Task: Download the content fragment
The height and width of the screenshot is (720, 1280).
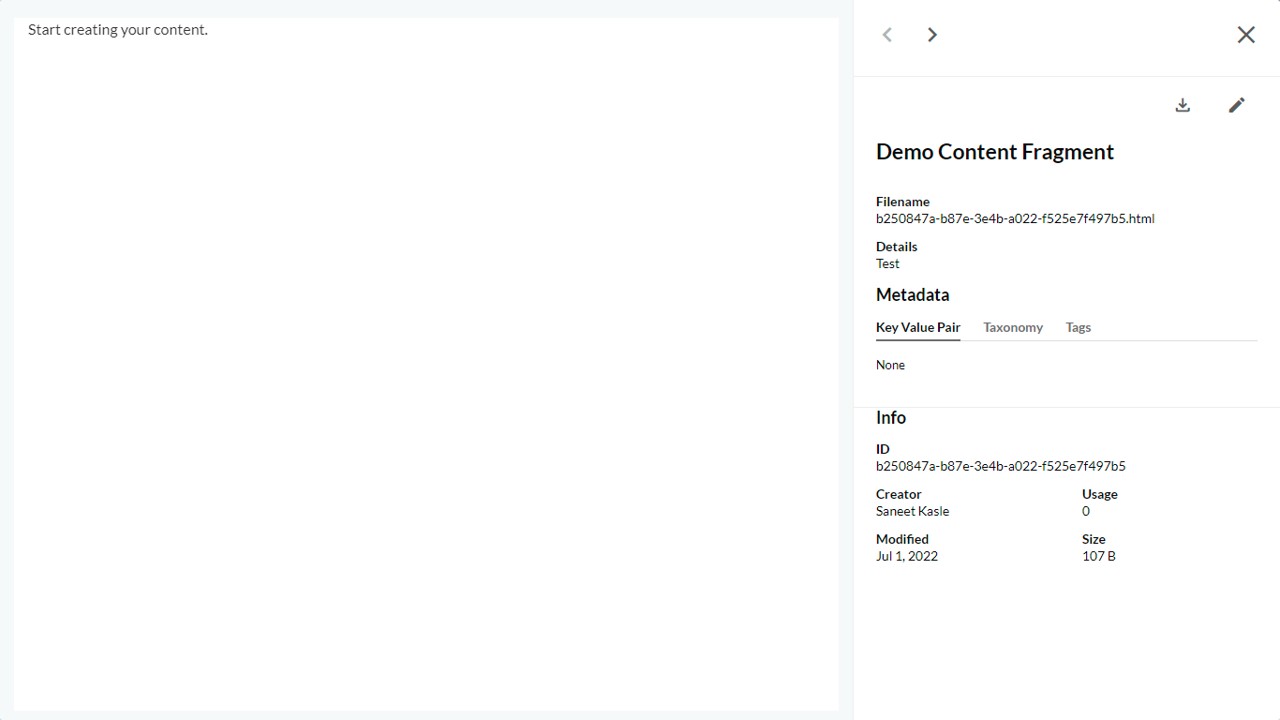Action: coord(1183,105)
